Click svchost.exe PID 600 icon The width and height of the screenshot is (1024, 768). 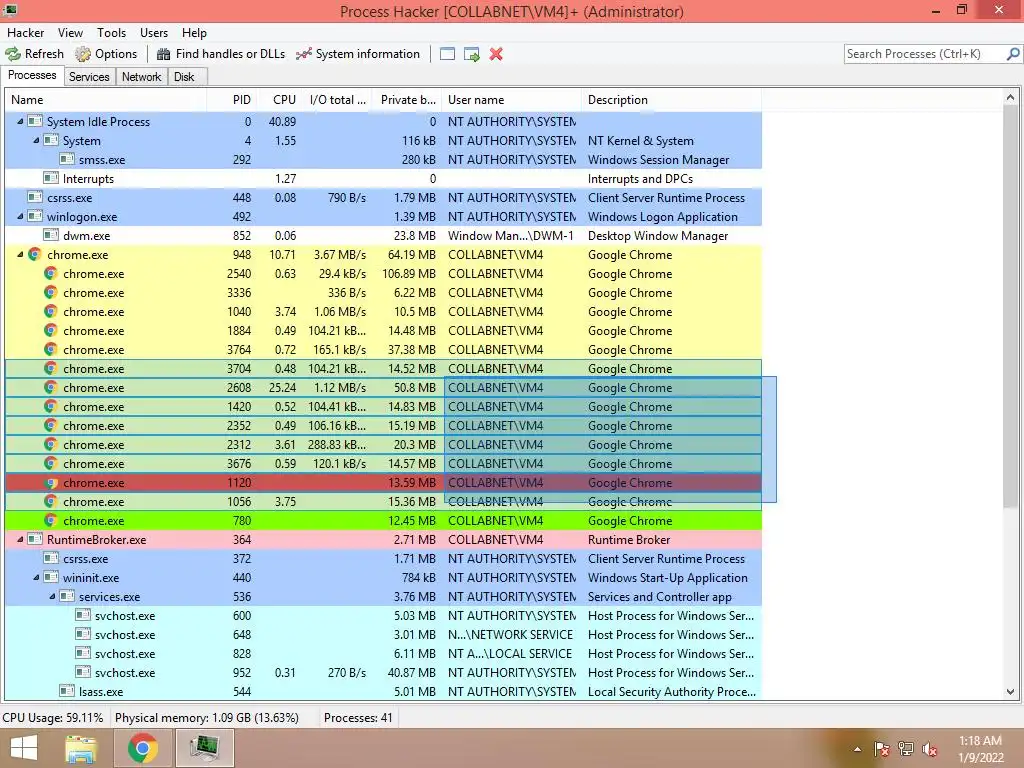[82, 615]
